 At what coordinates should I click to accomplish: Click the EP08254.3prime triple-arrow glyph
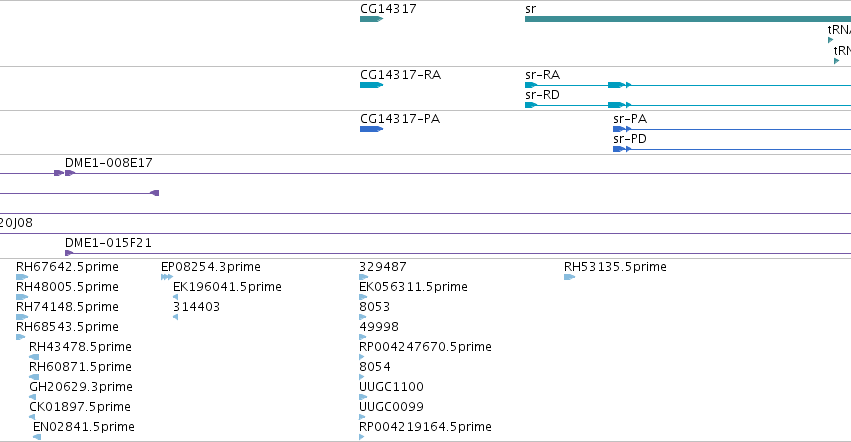click(x=167, y=277)
